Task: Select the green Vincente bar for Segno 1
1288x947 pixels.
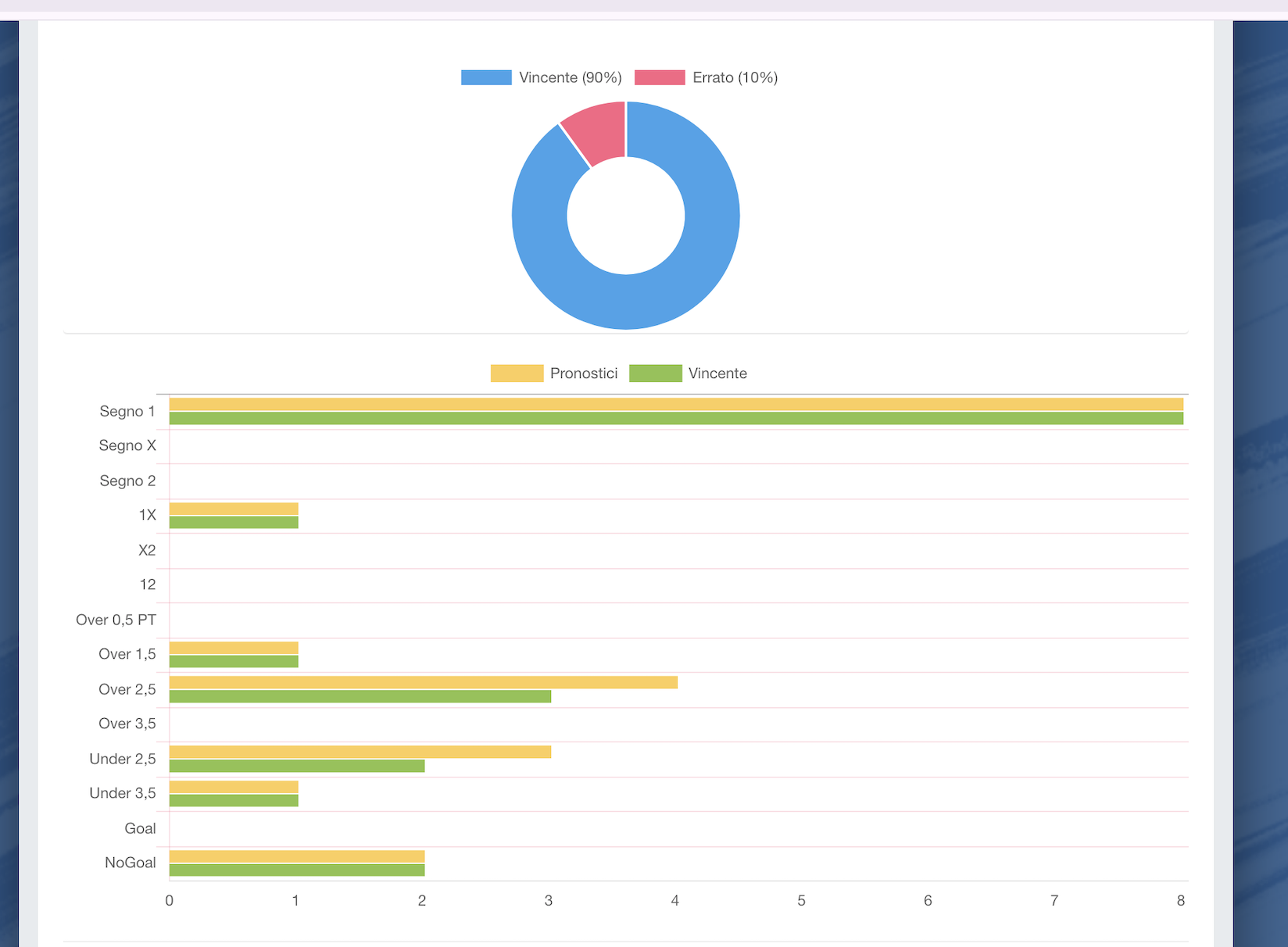Action: click(676, 419)
